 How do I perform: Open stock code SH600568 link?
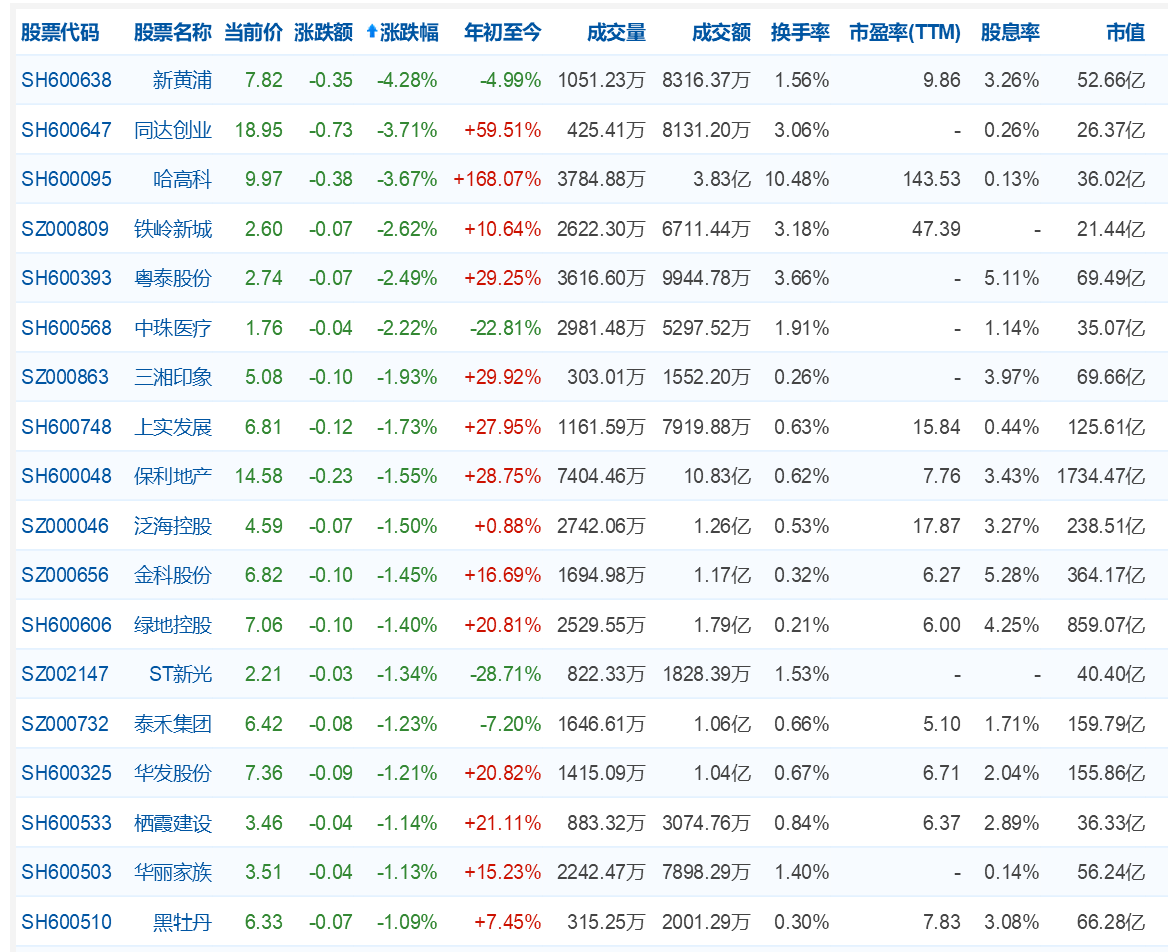66,328
